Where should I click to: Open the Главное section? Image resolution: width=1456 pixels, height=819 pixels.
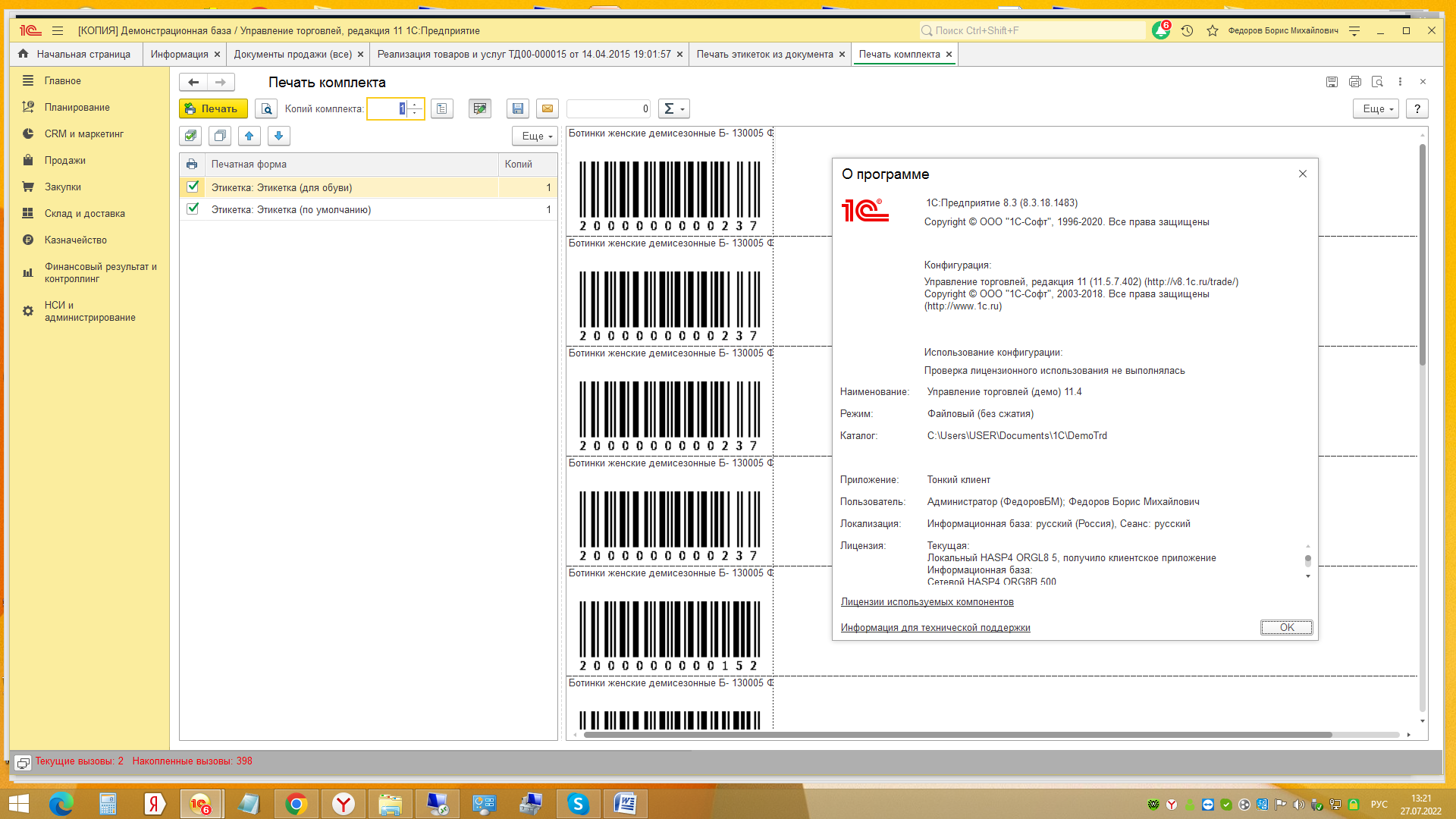pyautogui.click(x=62, y=80)
